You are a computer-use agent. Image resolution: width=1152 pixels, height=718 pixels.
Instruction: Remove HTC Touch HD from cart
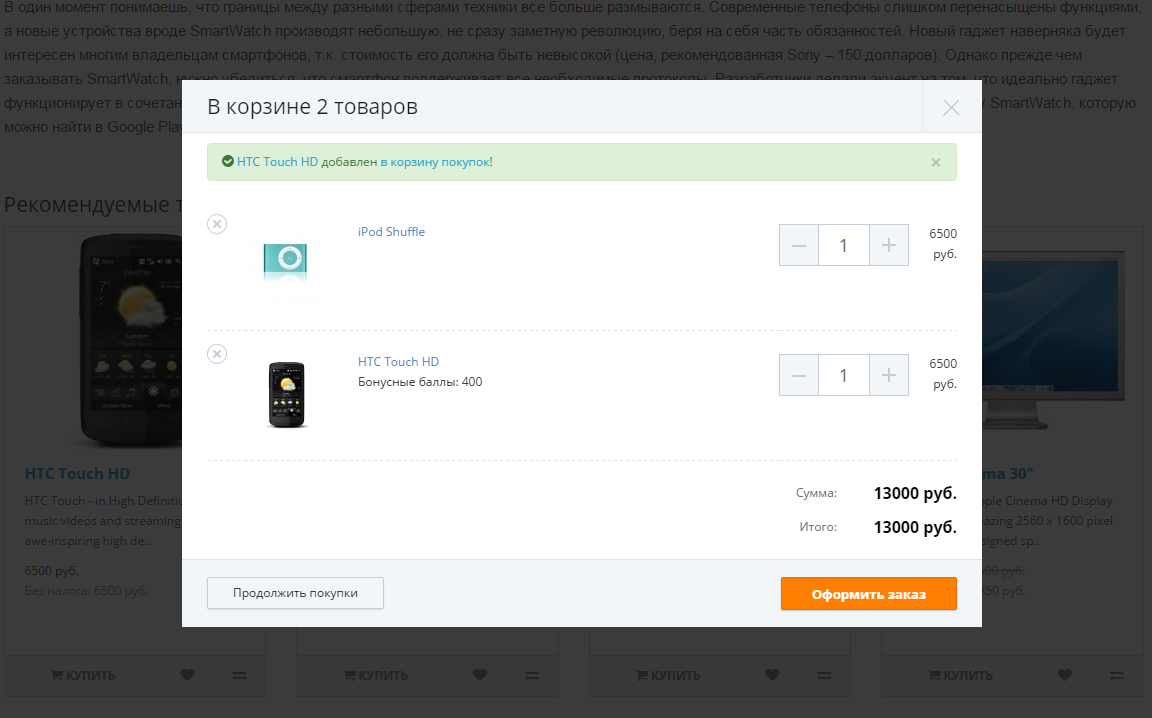coord(217,354)
